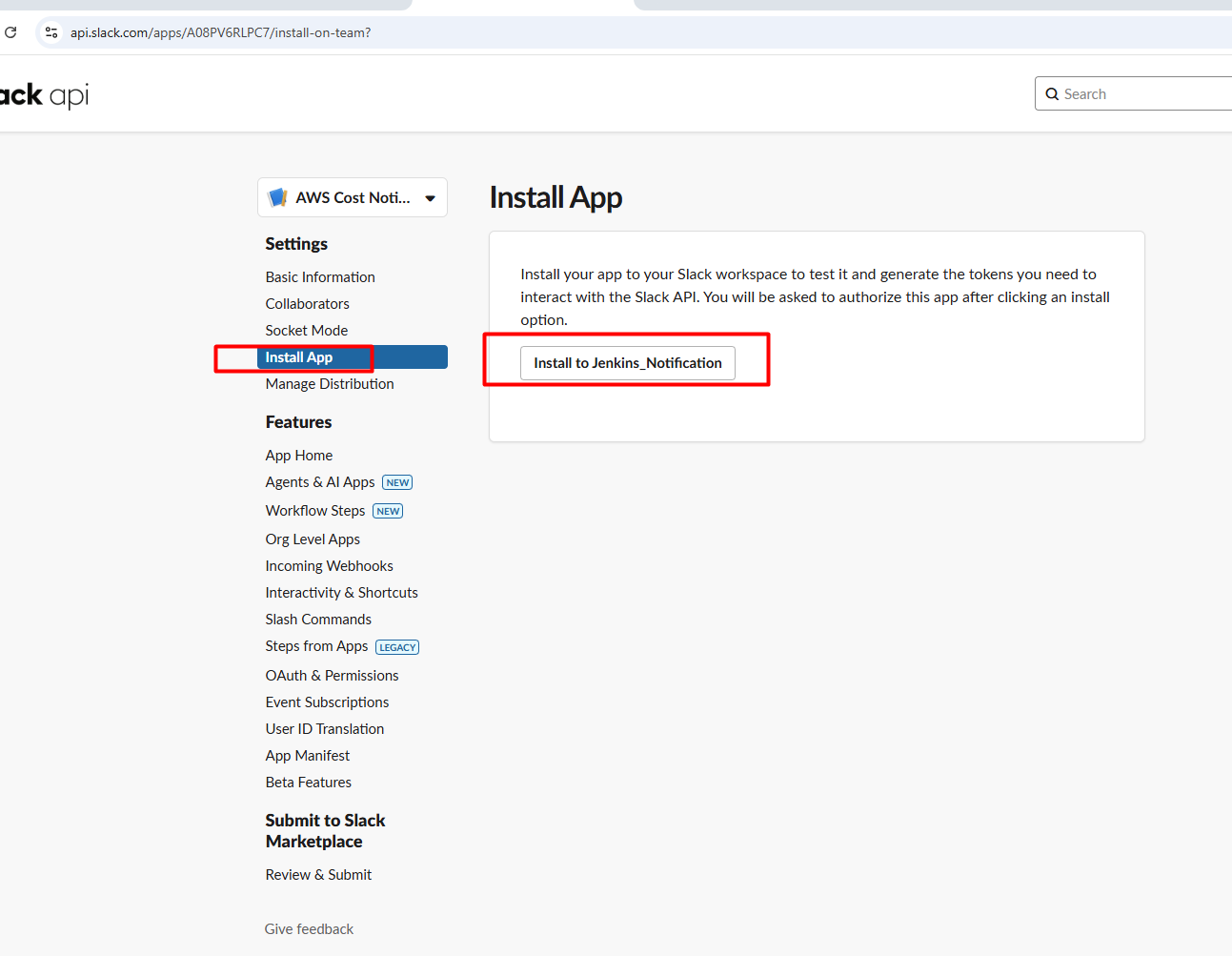Viewport: 1232px width, 956px height.
Task: Go to OAuth & Permissions
Action: coord(333,676)
